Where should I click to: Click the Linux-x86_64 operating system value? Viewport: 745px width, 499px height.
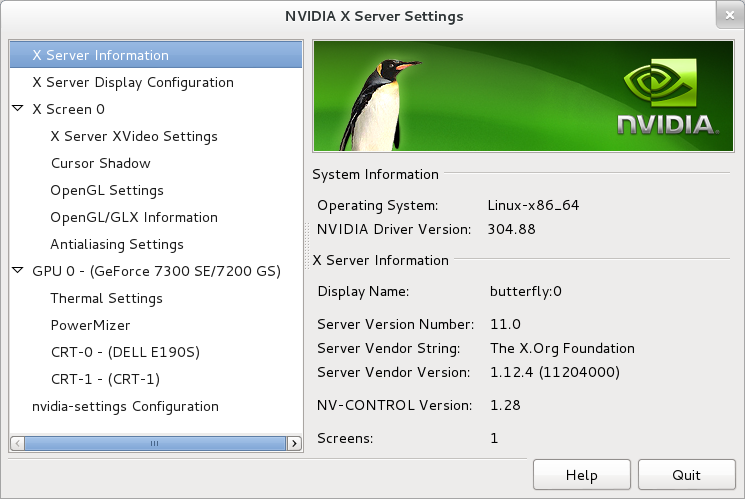[533, 205]
